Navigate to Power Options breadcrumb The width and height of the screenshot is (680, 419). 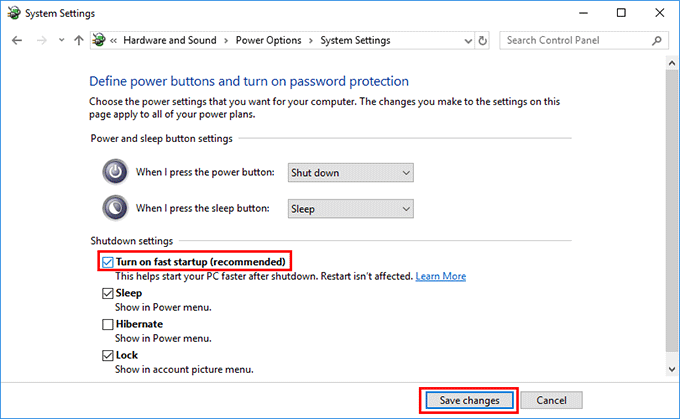click(x=268, y=40)
